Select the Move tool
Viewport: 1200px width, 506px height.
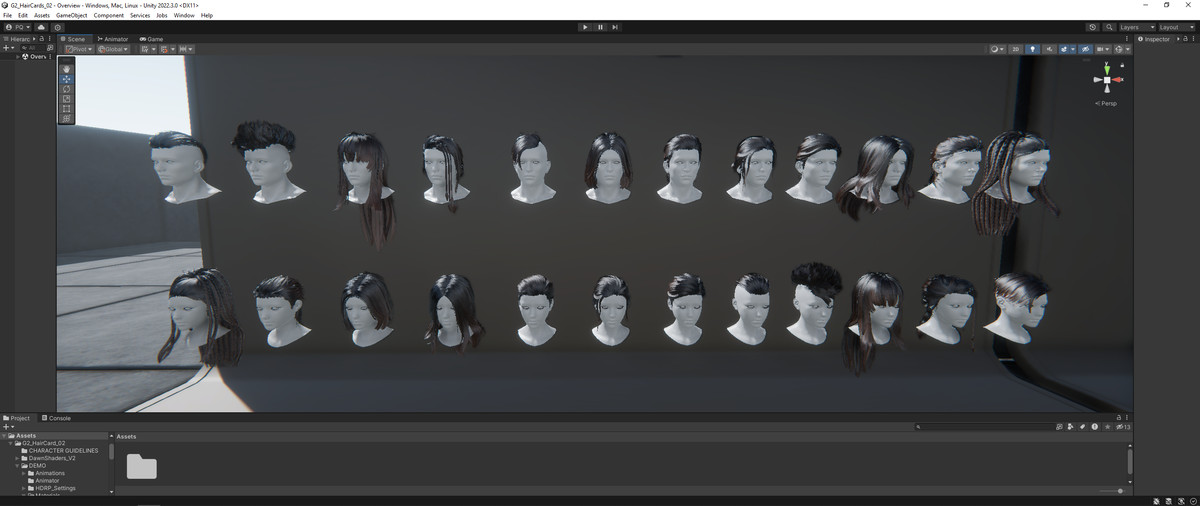coord(67,79)
